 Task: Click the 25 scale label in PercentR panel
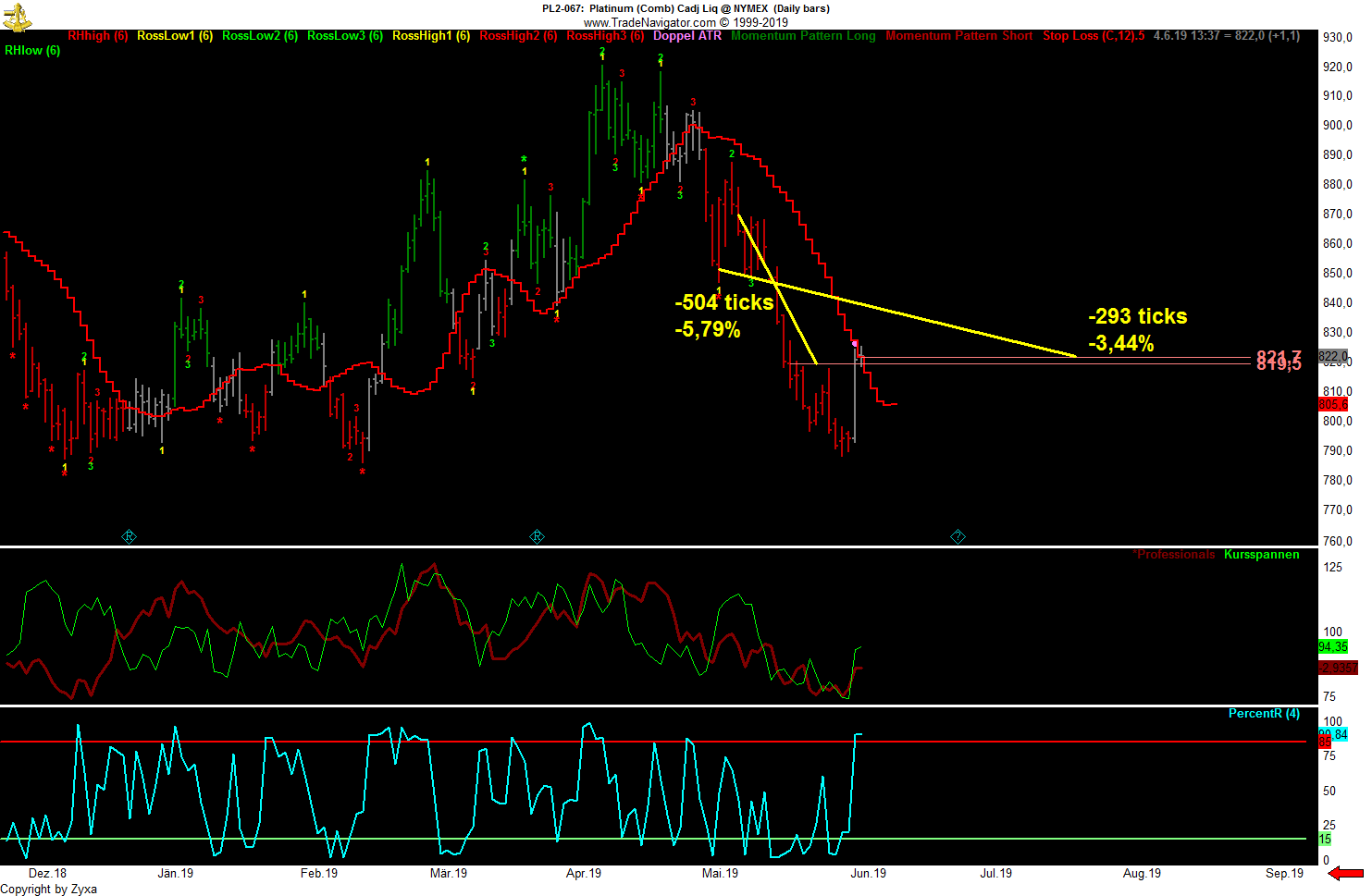(x=1329, y=826)
